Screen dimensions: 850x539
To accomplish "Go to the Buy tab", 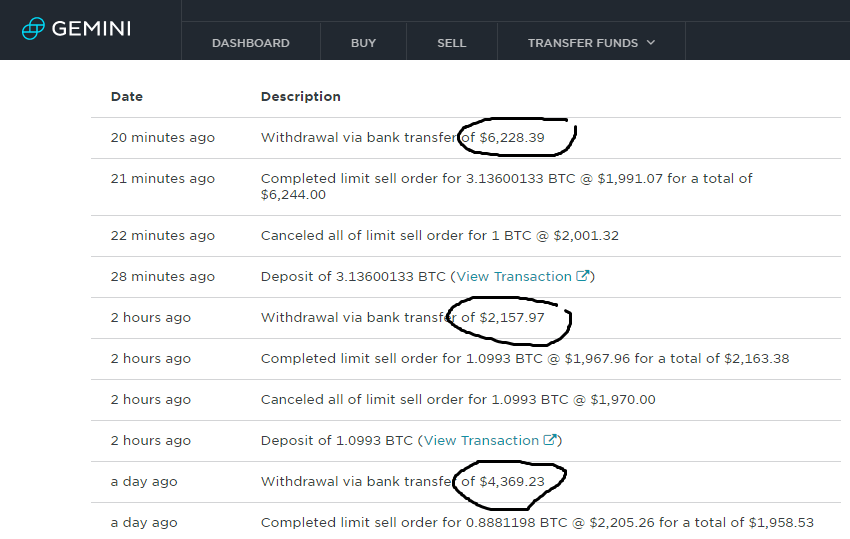I will 363,43.
